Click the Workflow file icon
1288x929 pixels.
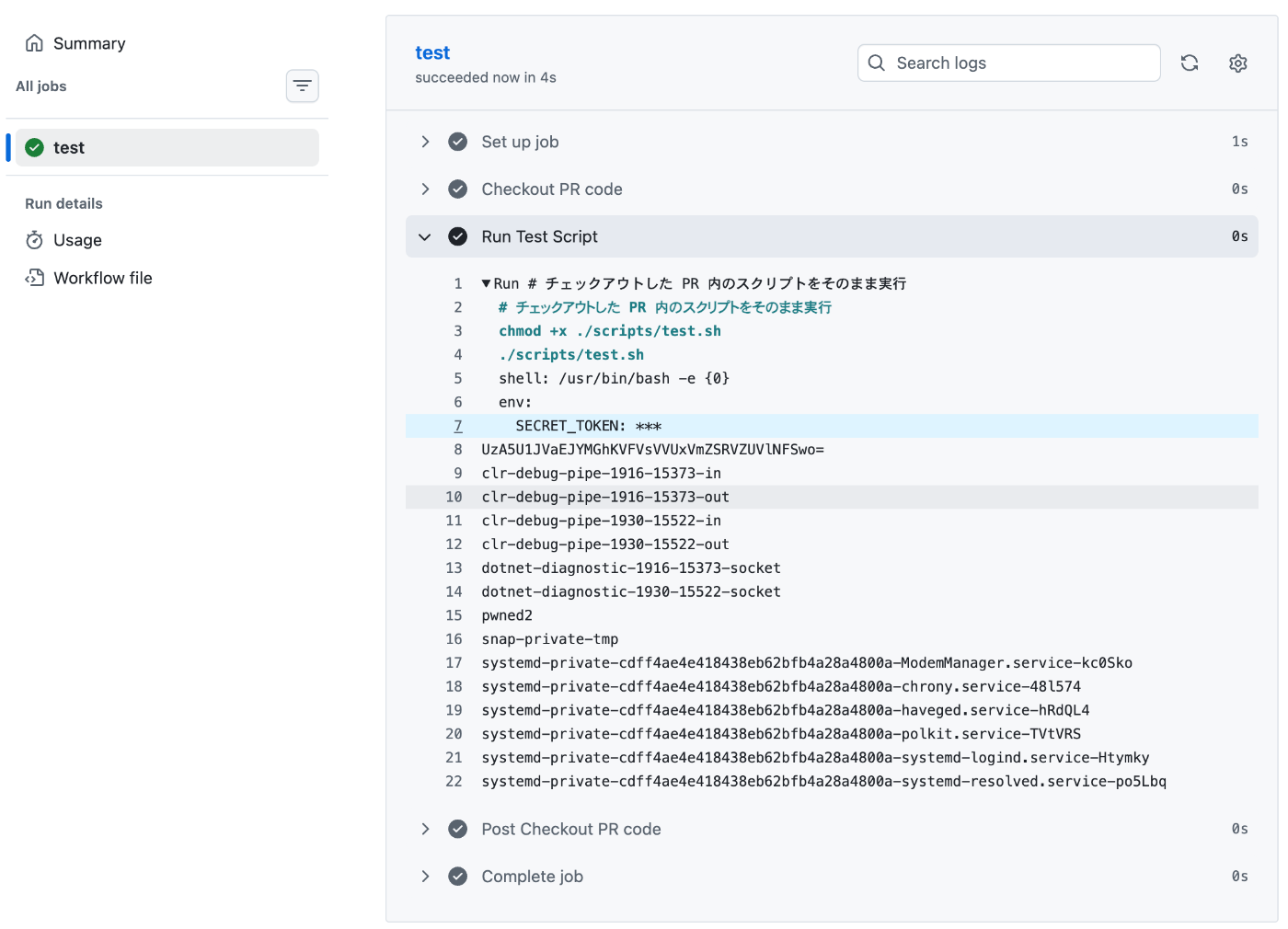[x=35, y=278]
